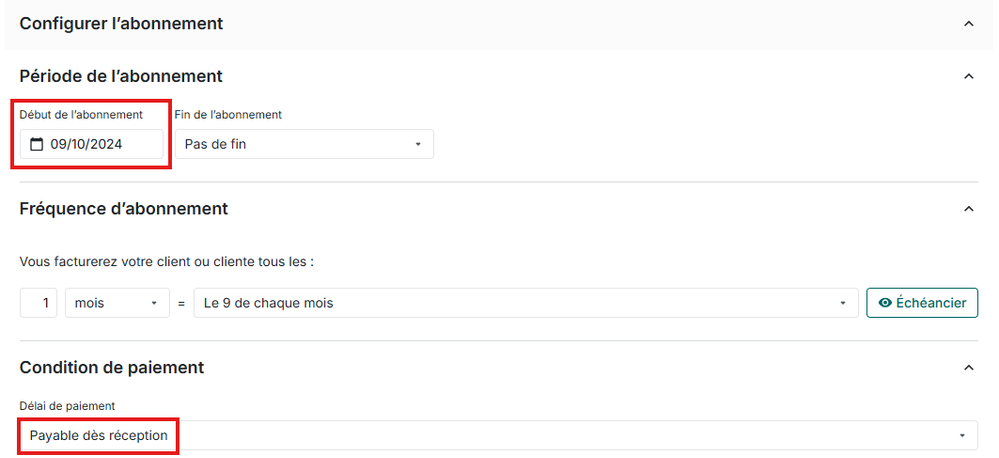Click the 'Configurer l'abonnement' heading title
Viewport: 999px width, 458px height.
point(121,23)
